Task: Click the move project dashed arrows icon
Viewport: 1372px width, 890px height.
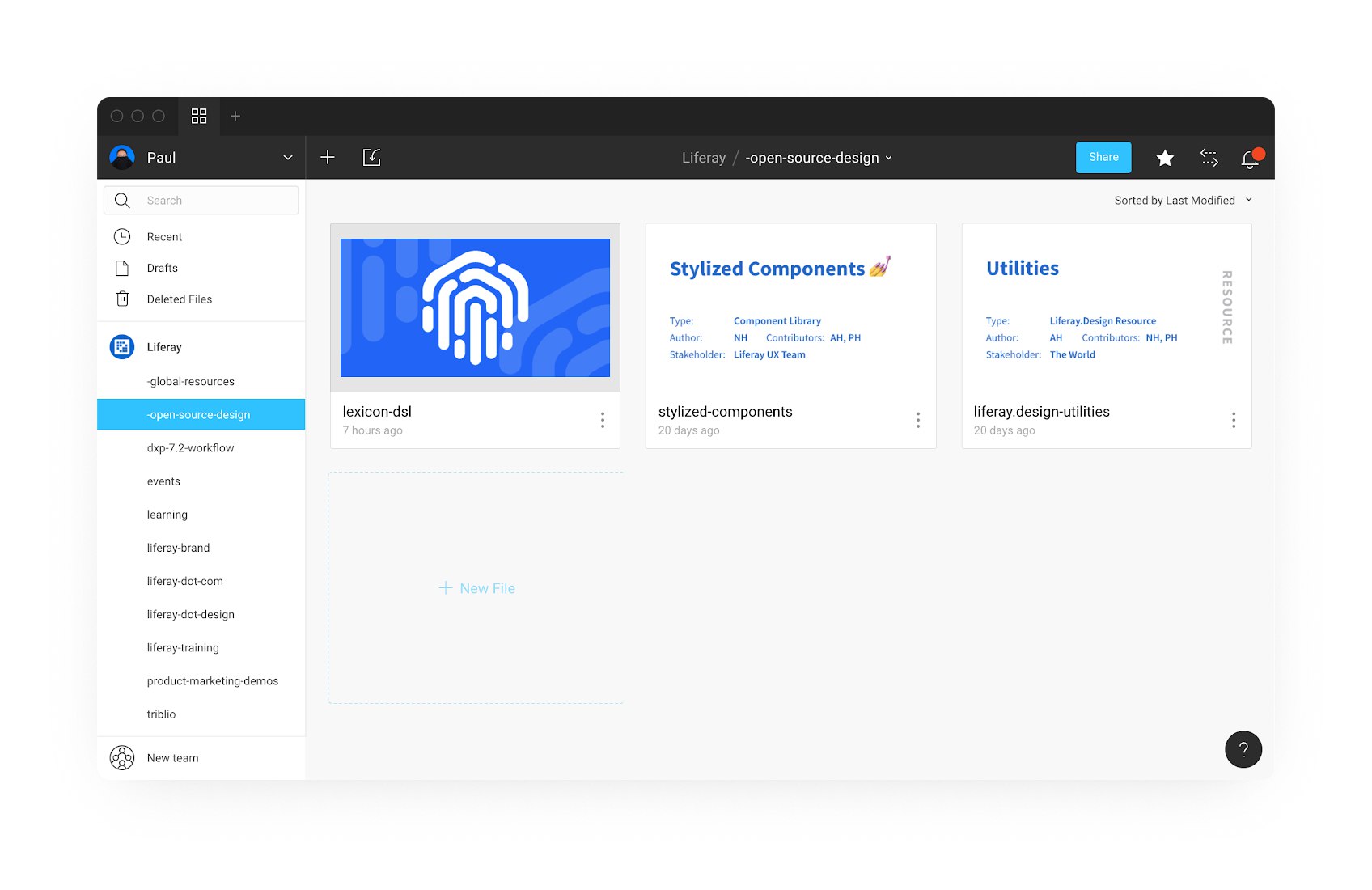Action: click(x=1209, y=158)
